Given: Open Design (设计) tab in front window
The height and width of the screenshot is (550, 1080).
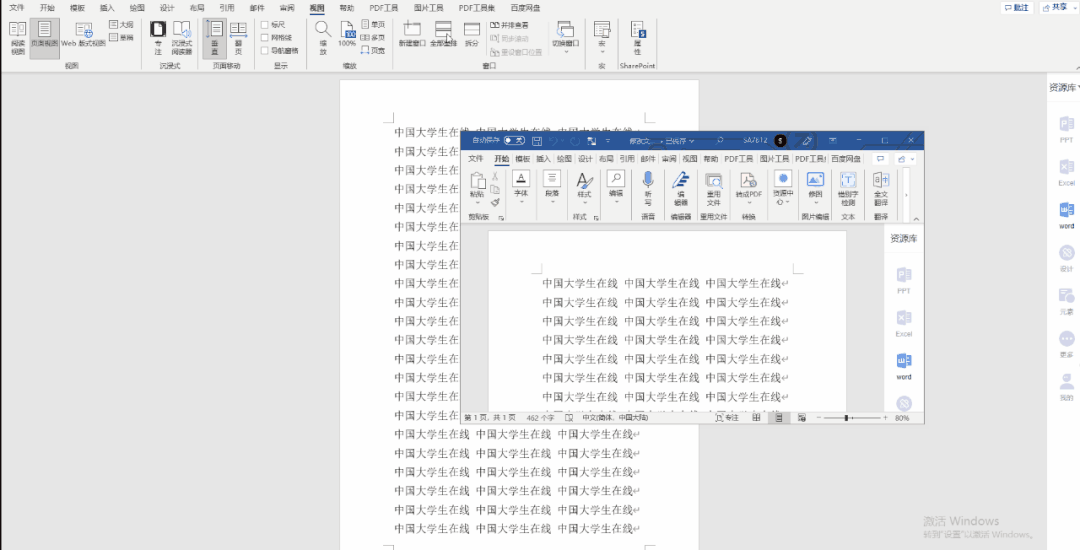Looking at the screenshot, I should click(585, 158).
